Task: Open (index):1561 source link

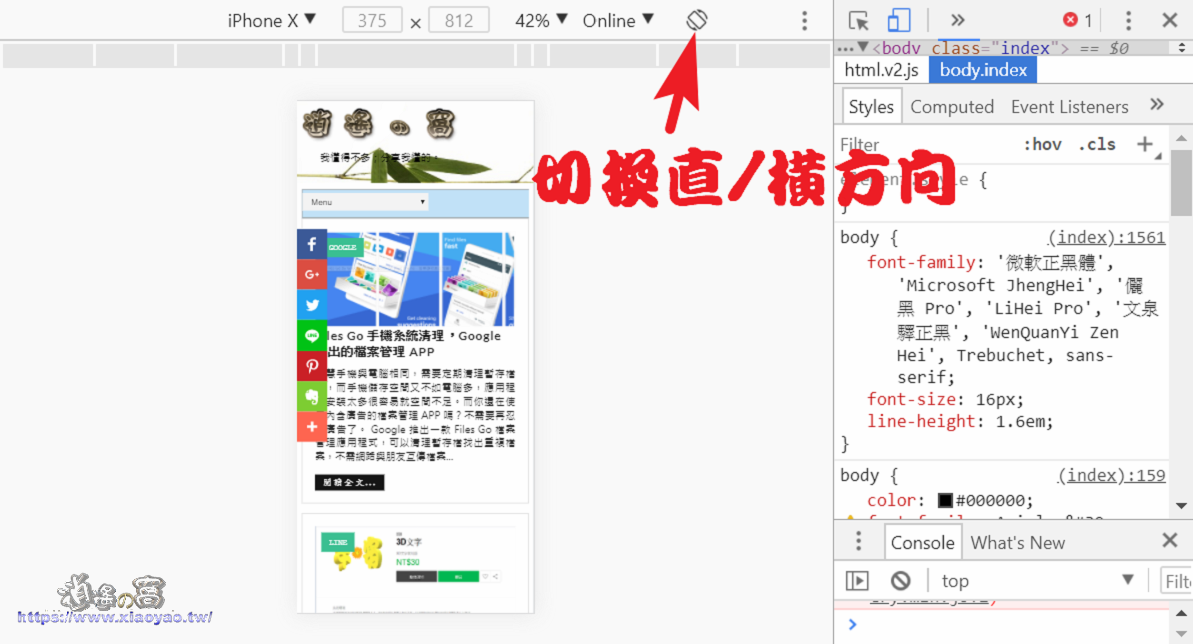Action: 1106,238
